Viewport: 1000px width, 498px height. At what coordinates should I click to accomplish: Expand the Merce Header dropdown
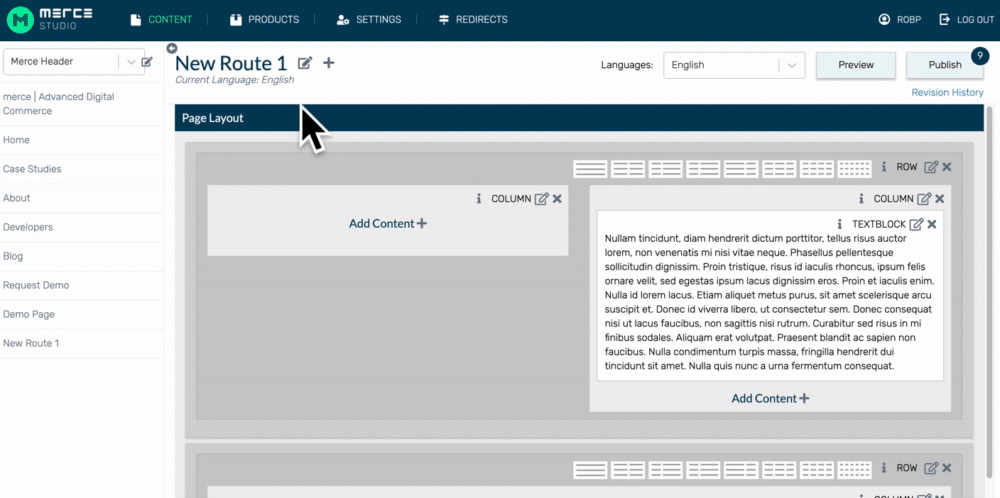pos(130,62)
